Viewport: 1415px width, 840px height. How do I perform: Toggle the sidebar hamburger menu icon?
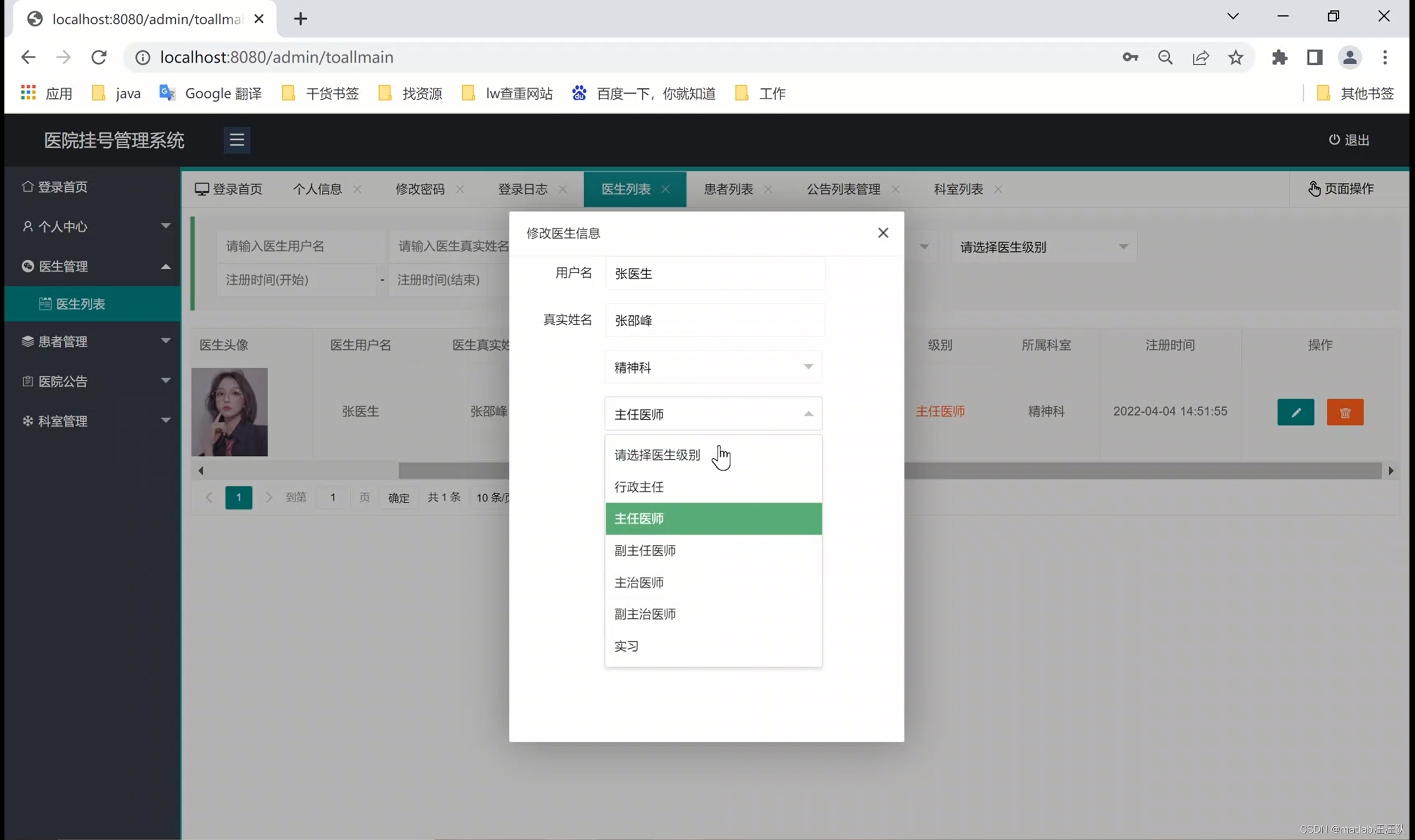pyautogui.click(x=237, y=140)
